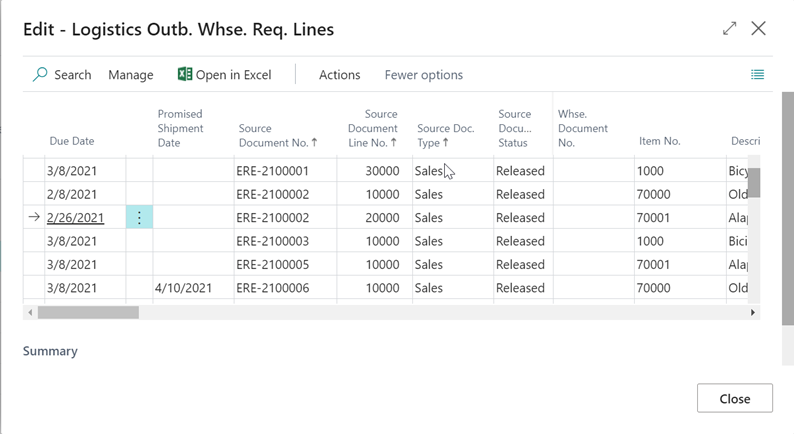Image resolution: width=794 pixels, height=434 pixels.
Task: Click the Search magnifier icon
Action: (x=40, y=75)
